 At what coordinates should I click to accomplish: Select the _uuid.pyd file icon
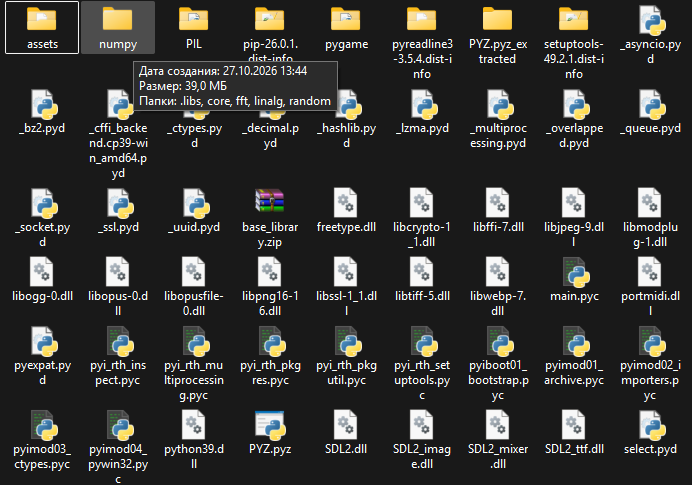pos(195,203)
